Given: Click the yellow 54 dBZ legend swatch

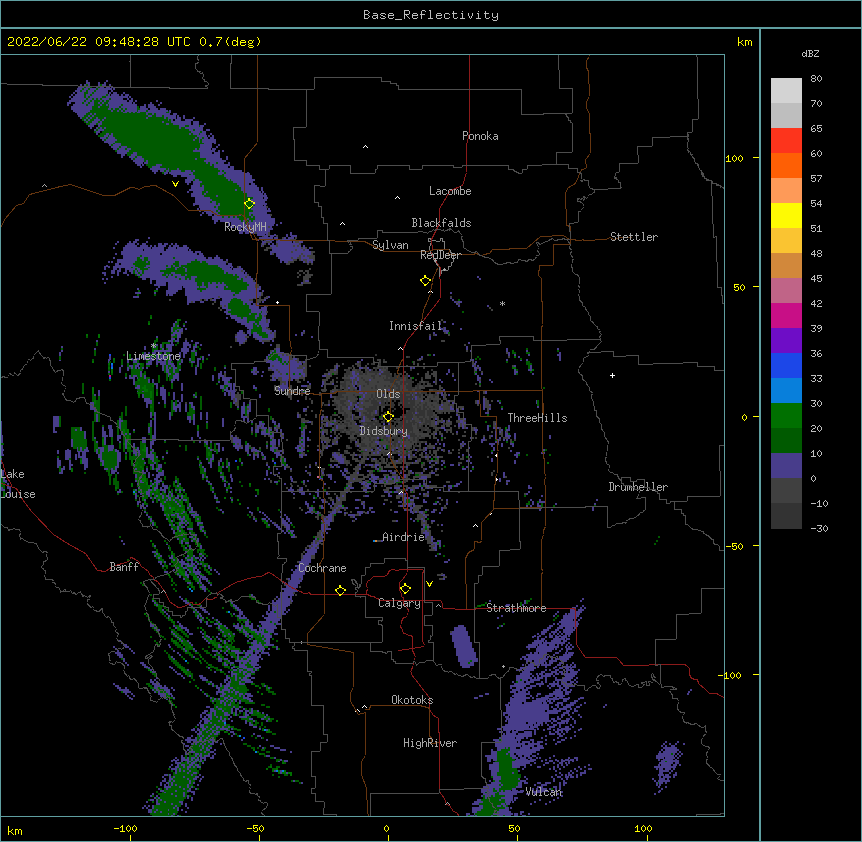Looking at the screenshot, I should (786, 215).
